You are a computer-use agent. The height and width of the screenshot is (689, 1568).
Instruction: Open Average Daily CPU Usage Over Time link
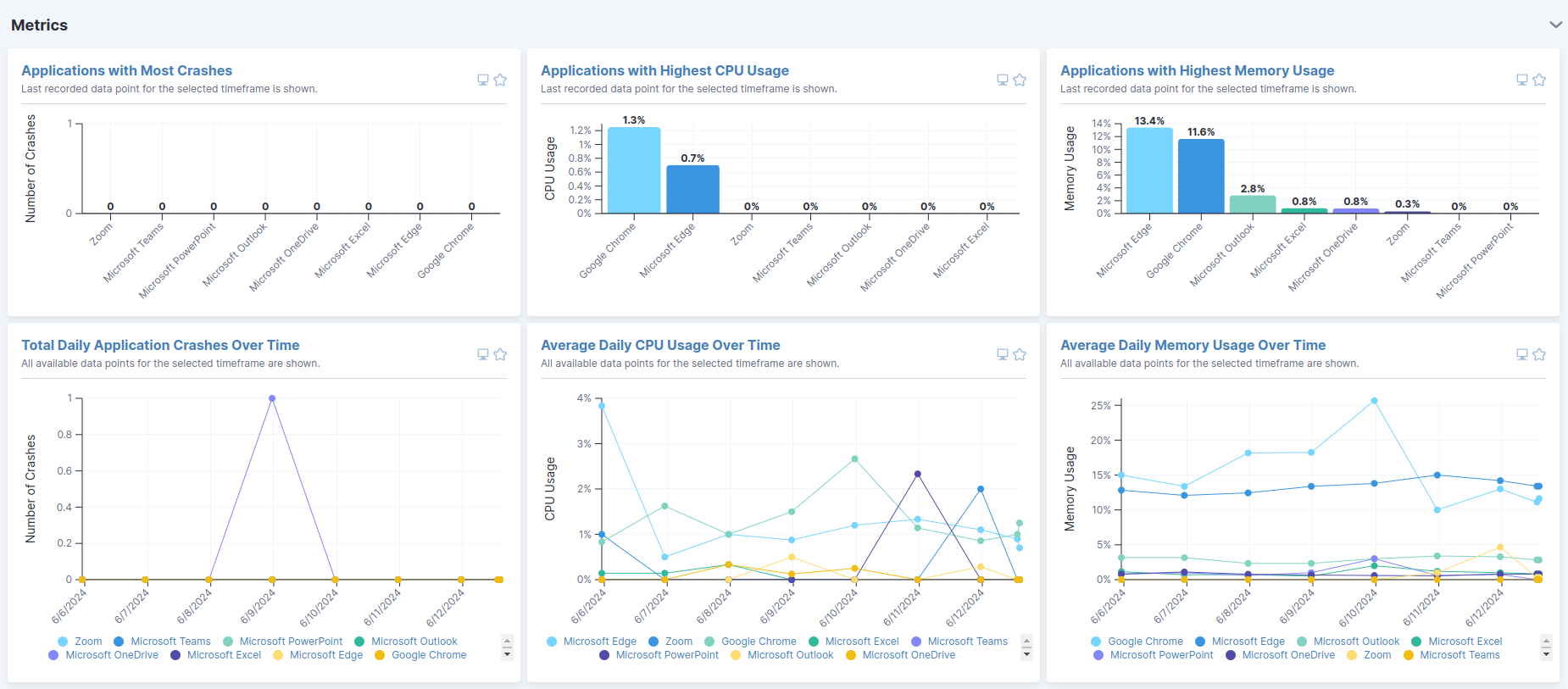tap(660, 345)
